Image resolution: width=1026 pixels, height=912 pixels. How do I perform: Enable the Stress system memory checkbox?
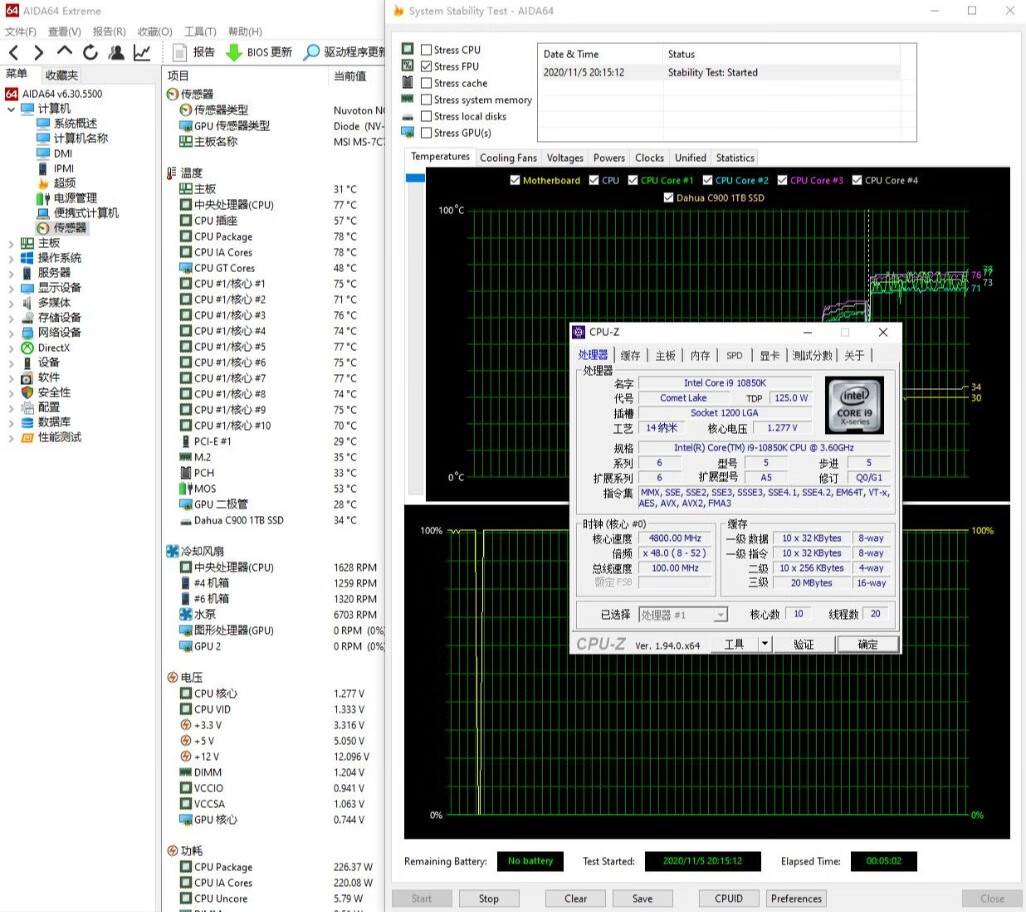(x=427, y=99)
